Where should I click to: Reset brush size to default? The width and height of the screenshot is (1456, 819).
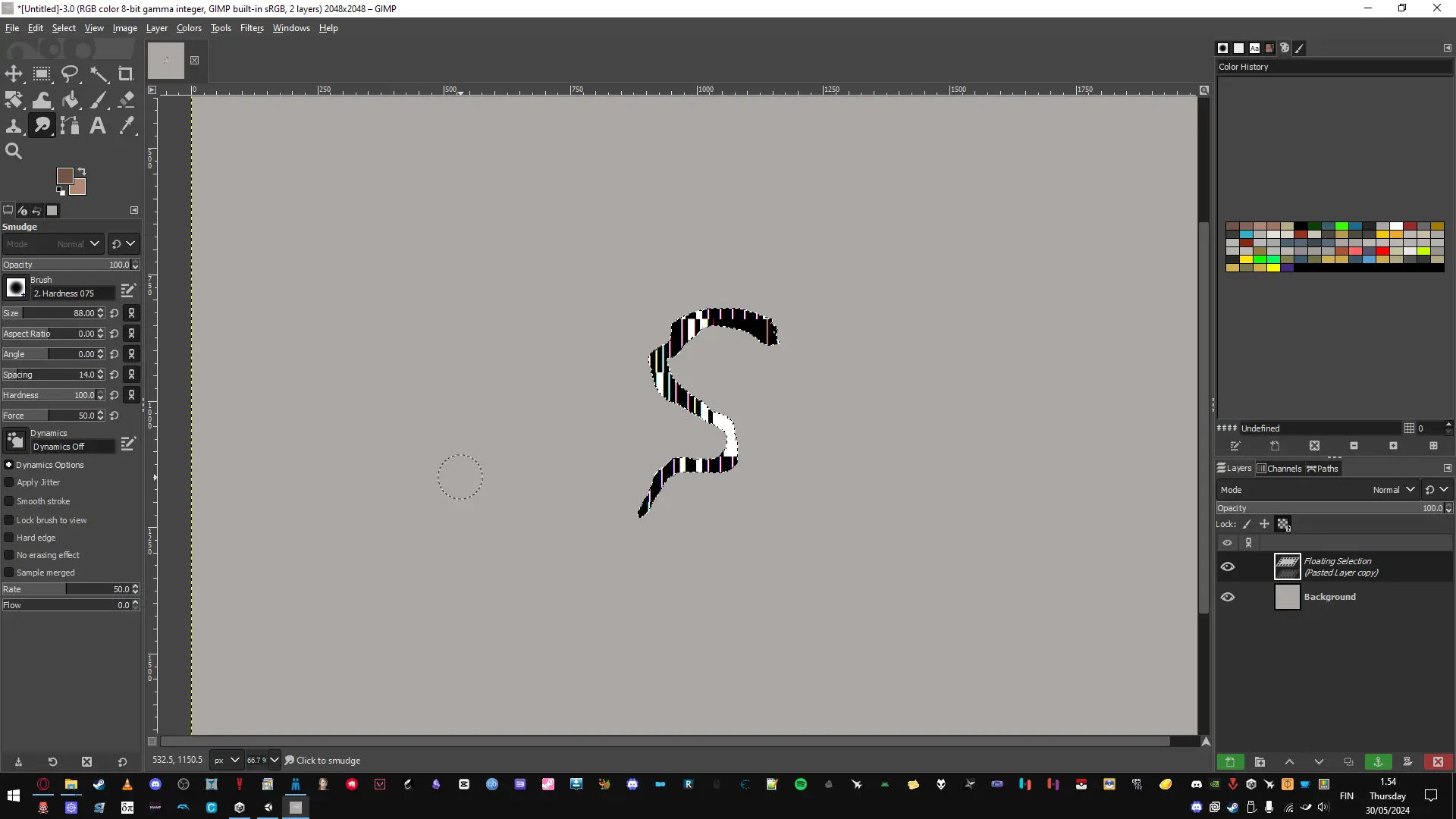[115, 313]
